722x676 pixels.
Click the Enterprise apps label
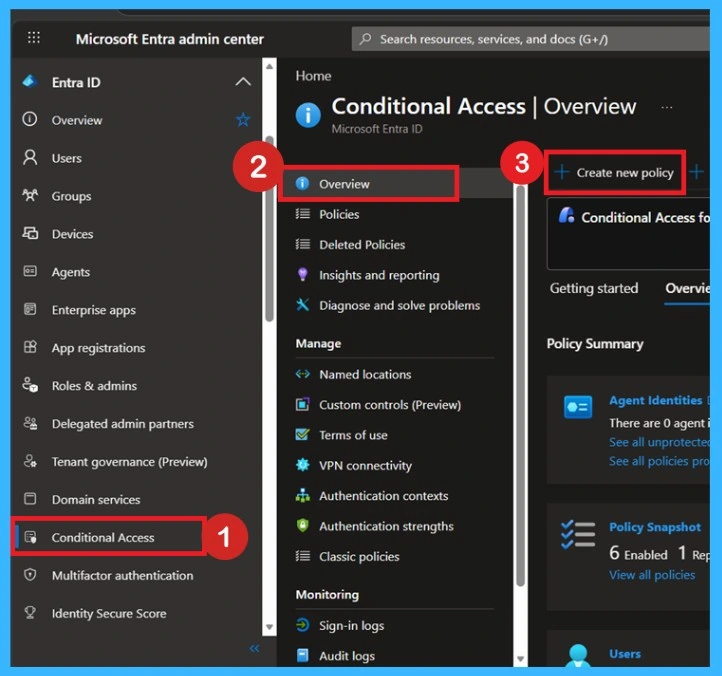(x=93, y=310)
